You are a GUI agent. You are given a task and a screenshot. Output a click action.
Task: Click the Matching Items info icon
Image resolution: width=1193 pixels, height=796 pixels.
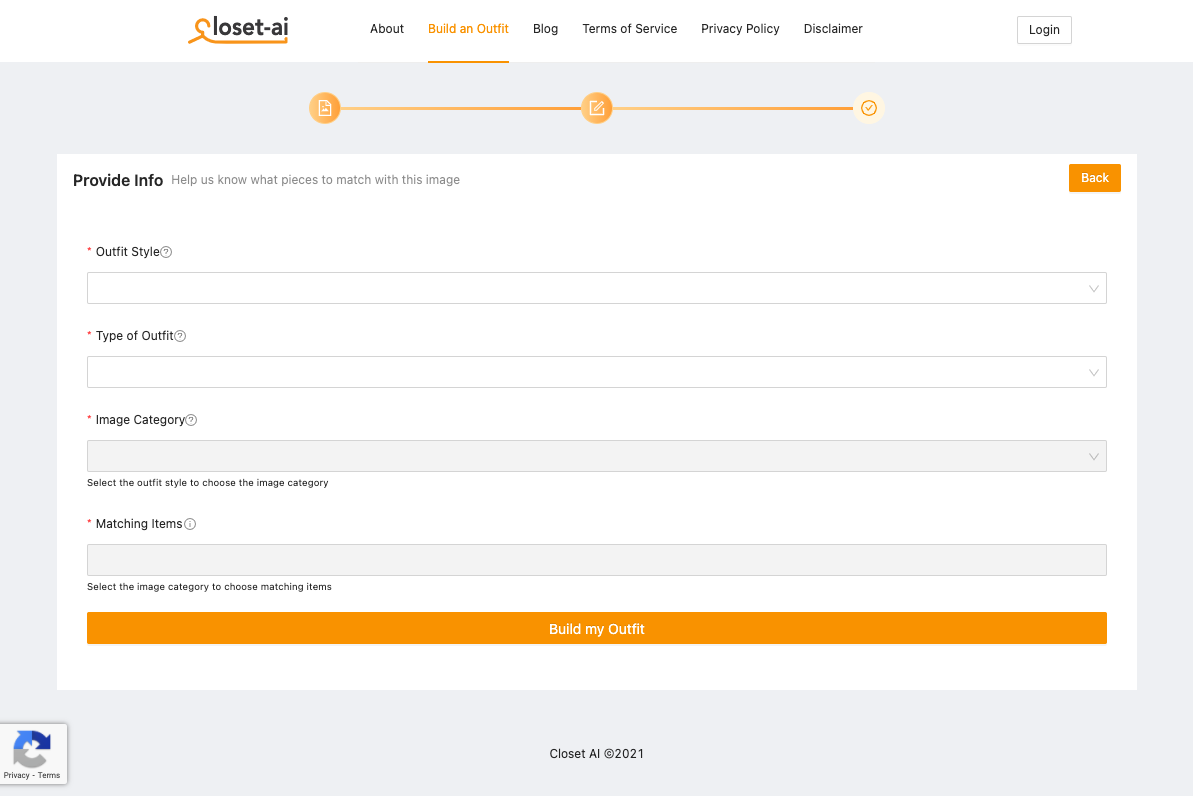[x=190, y=524]
